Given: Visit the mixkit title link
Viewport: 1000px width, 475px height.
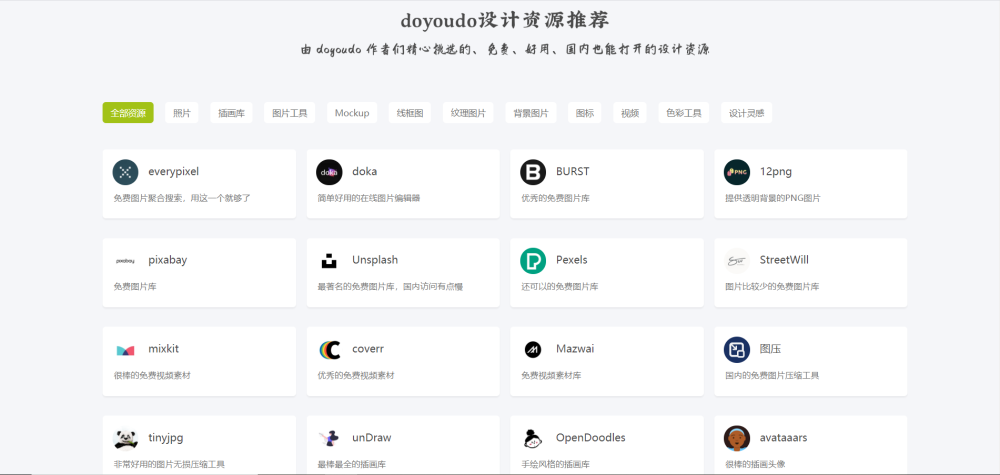Looking at the screenshot, I should 164,349.
